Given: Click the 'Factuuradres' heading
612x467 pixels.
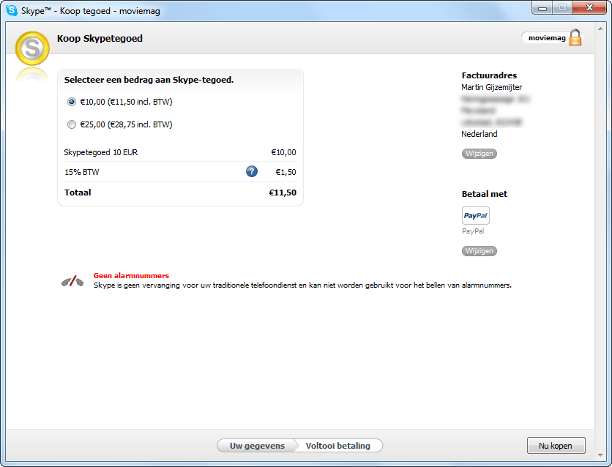Looking at the screenshot, I should (x=489, y=75).
